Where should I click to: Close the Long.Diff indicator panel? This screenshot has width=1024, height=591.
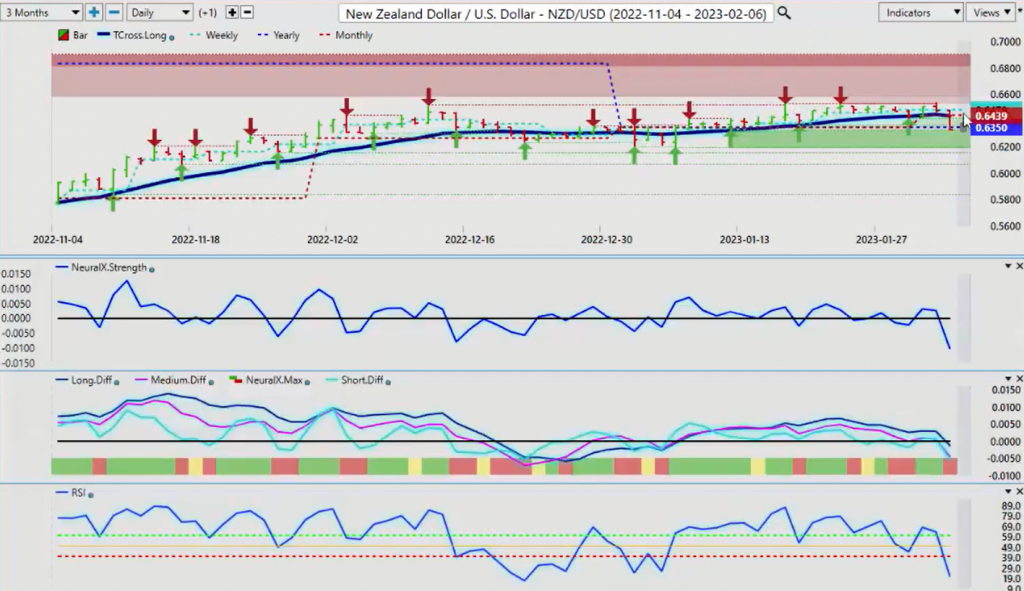point(1019,379)
